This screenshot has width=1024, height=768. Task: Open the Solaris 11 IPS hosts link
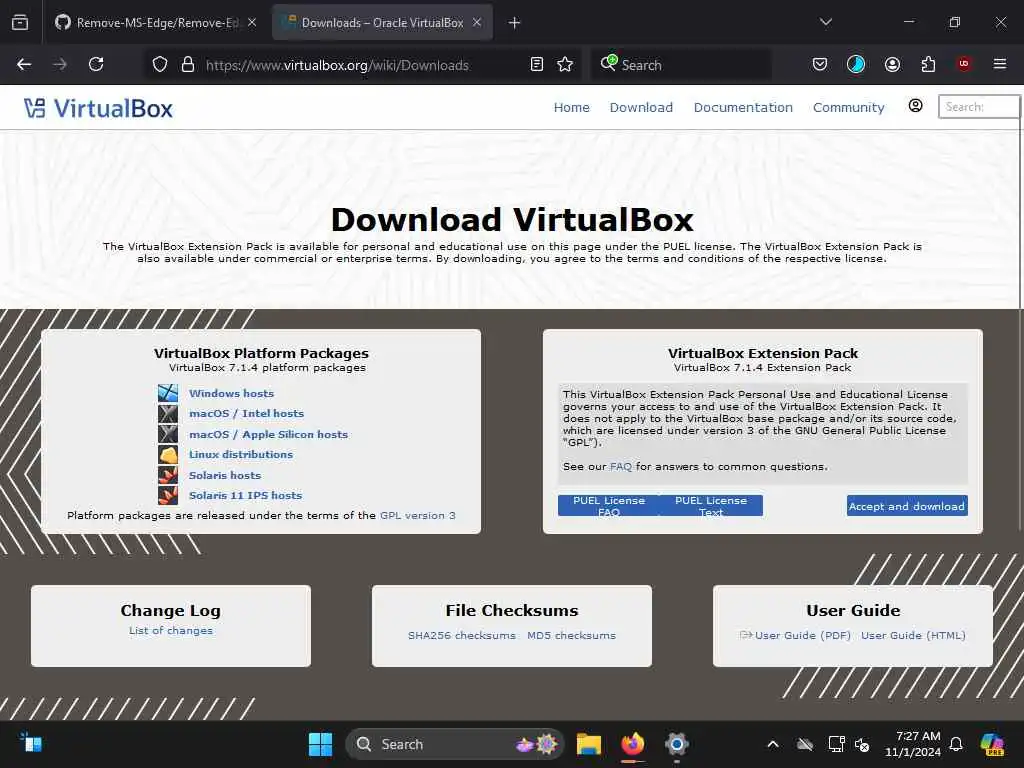click(245, 496)
